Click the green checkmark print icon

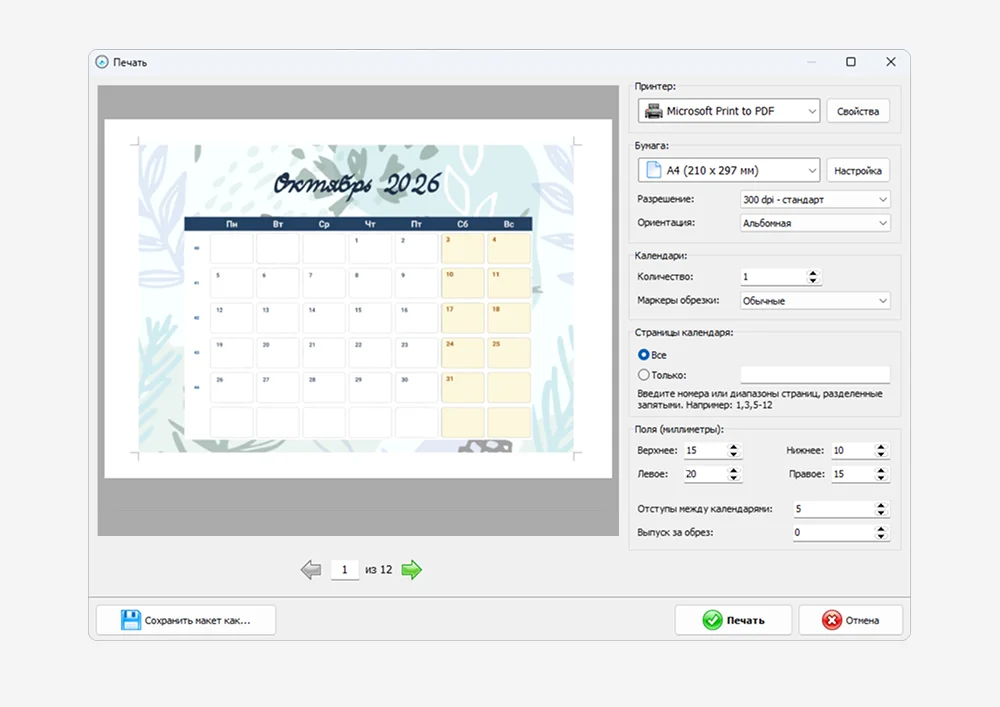pos(712,620)
